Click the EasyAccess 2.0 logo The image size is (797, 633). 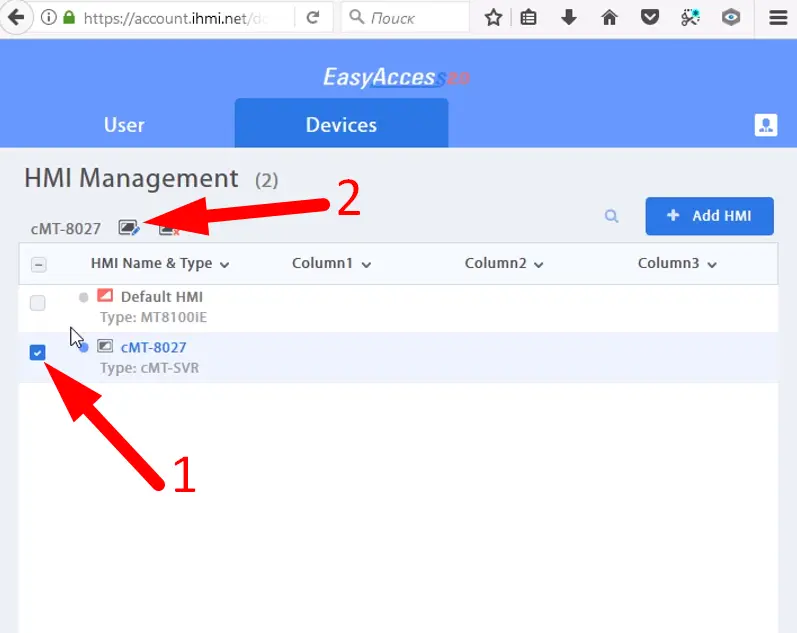396,77
